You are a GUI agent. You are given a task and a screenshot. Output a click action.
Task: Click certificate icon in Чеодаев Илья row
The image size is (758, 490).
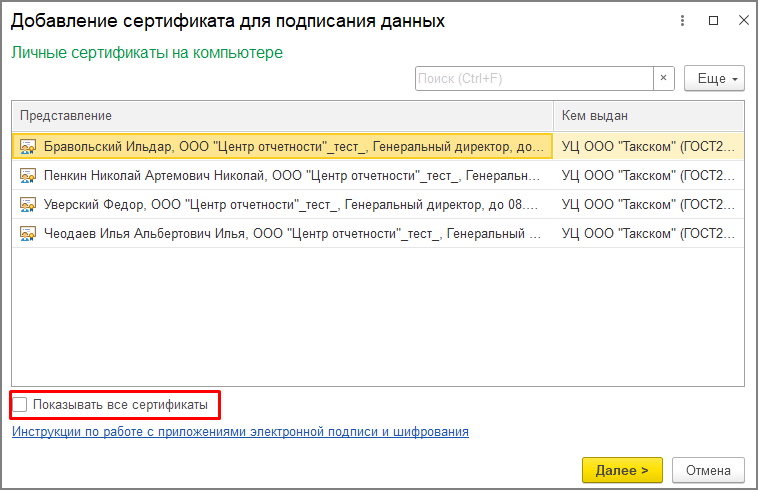[x=28, y=233]
